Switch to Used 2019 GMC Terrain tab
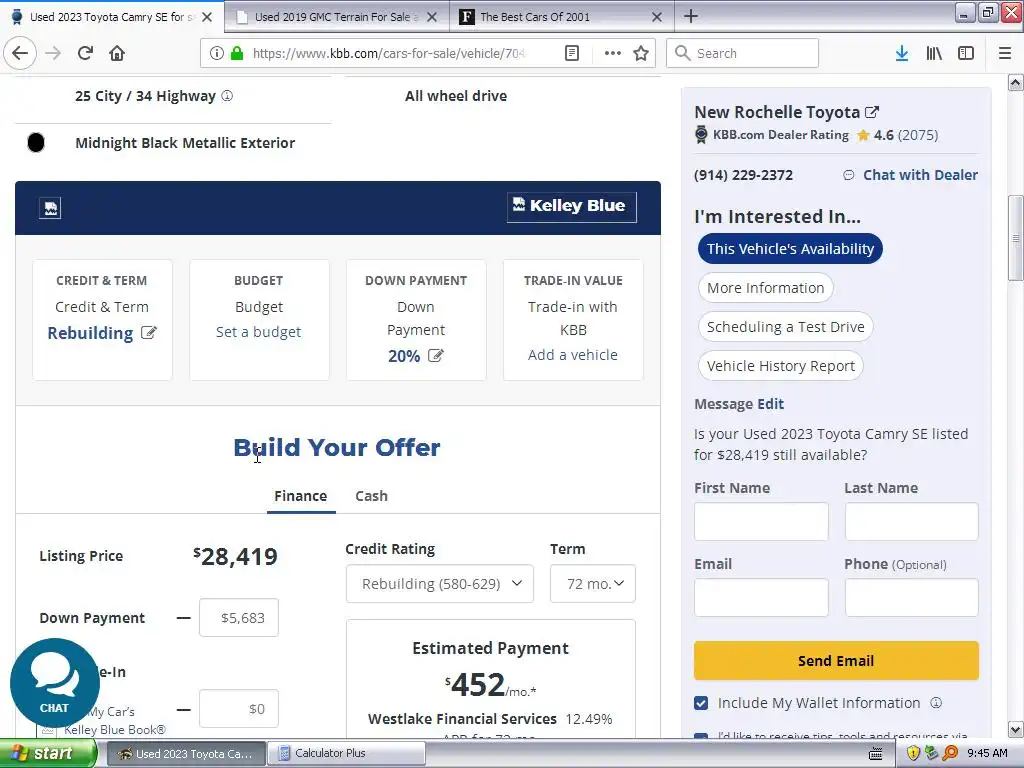This screenshot has width=1024, height=768. point(336,17)
